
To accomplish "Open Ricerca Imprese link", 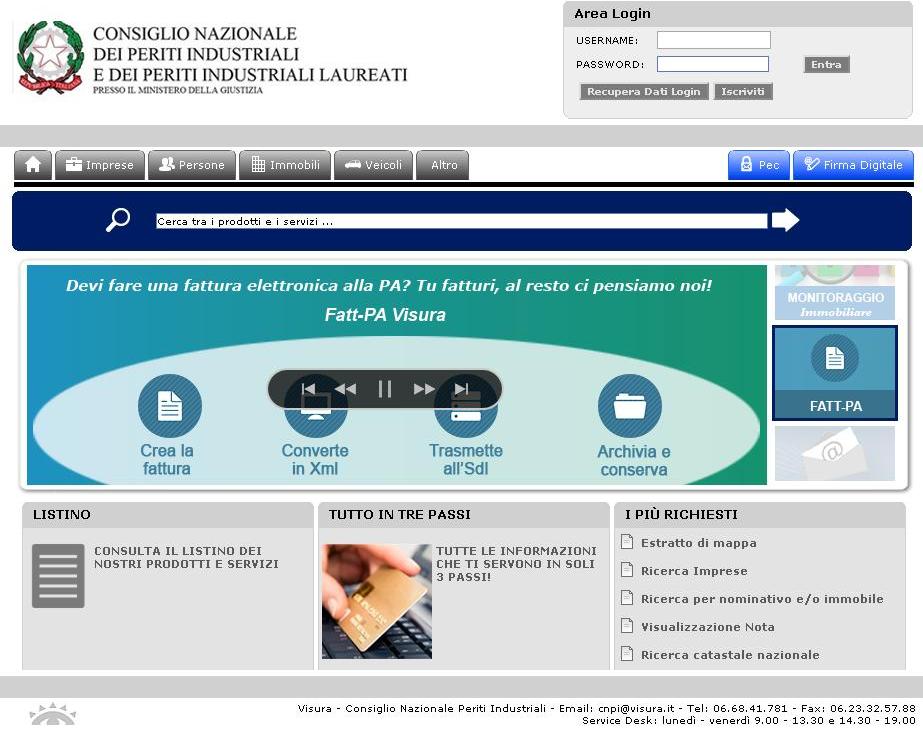I will (x=694, y=571).
